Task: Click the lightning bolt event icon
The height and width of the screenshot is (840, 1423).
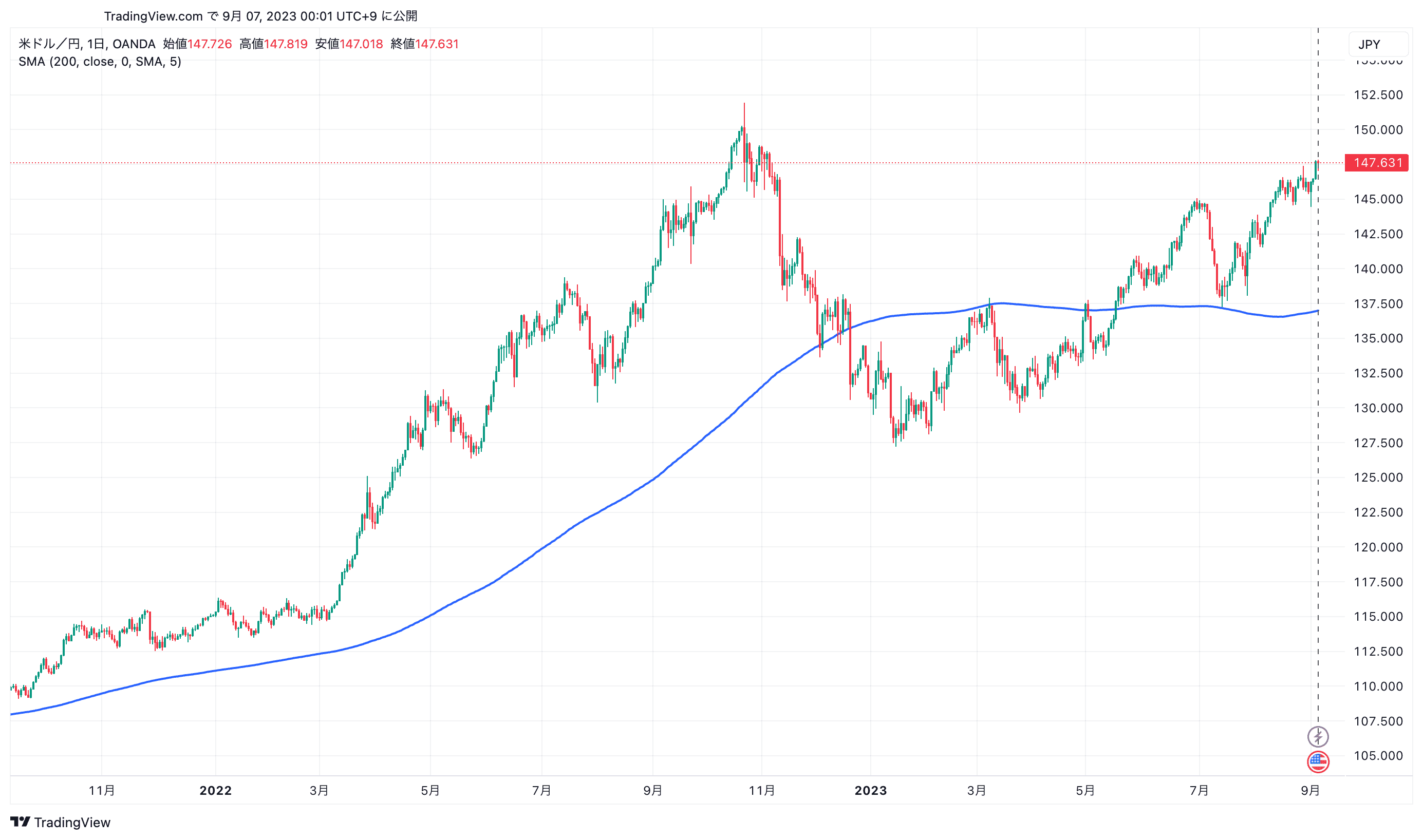Action: point(1317,736)
